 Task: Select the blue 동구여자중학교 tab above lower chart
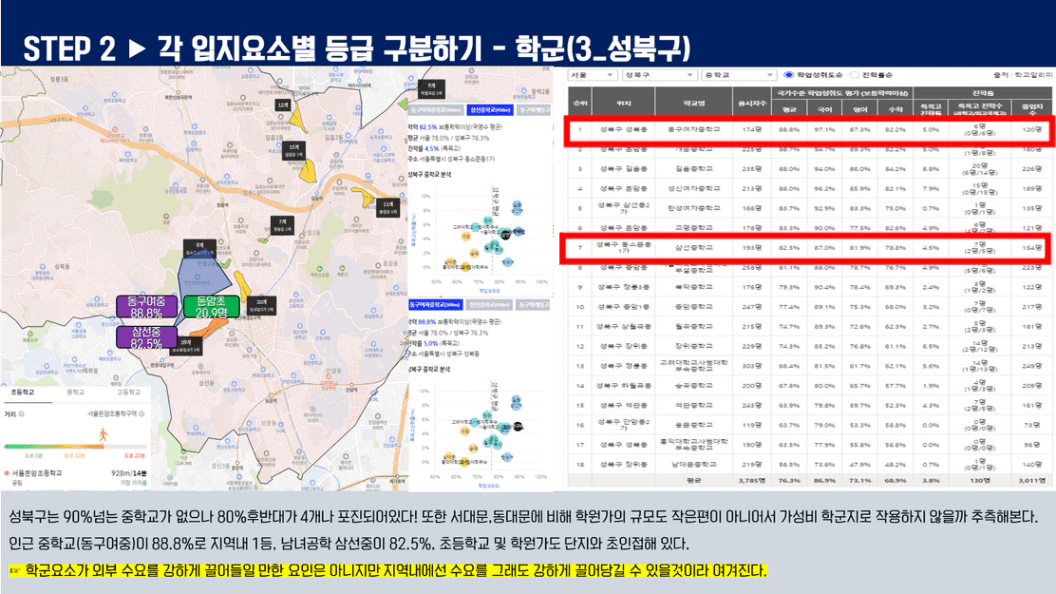(x=435, y=305)
